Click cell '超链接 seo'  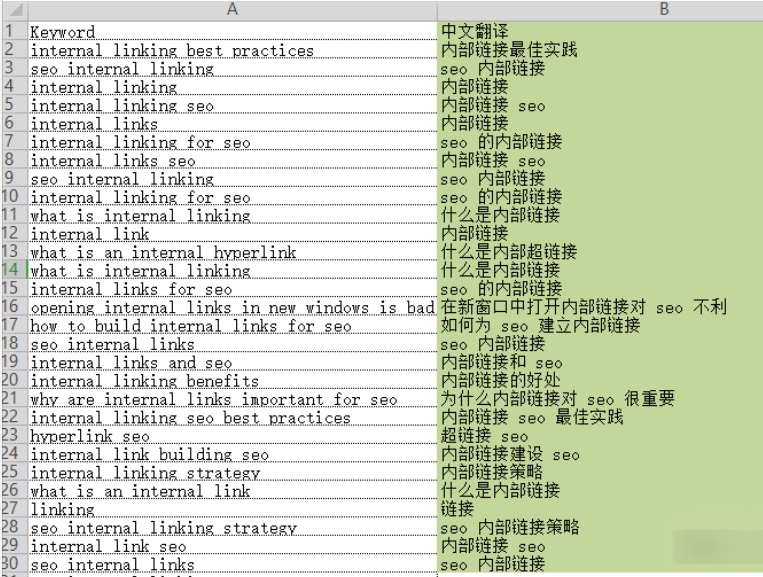click(600, 435)
